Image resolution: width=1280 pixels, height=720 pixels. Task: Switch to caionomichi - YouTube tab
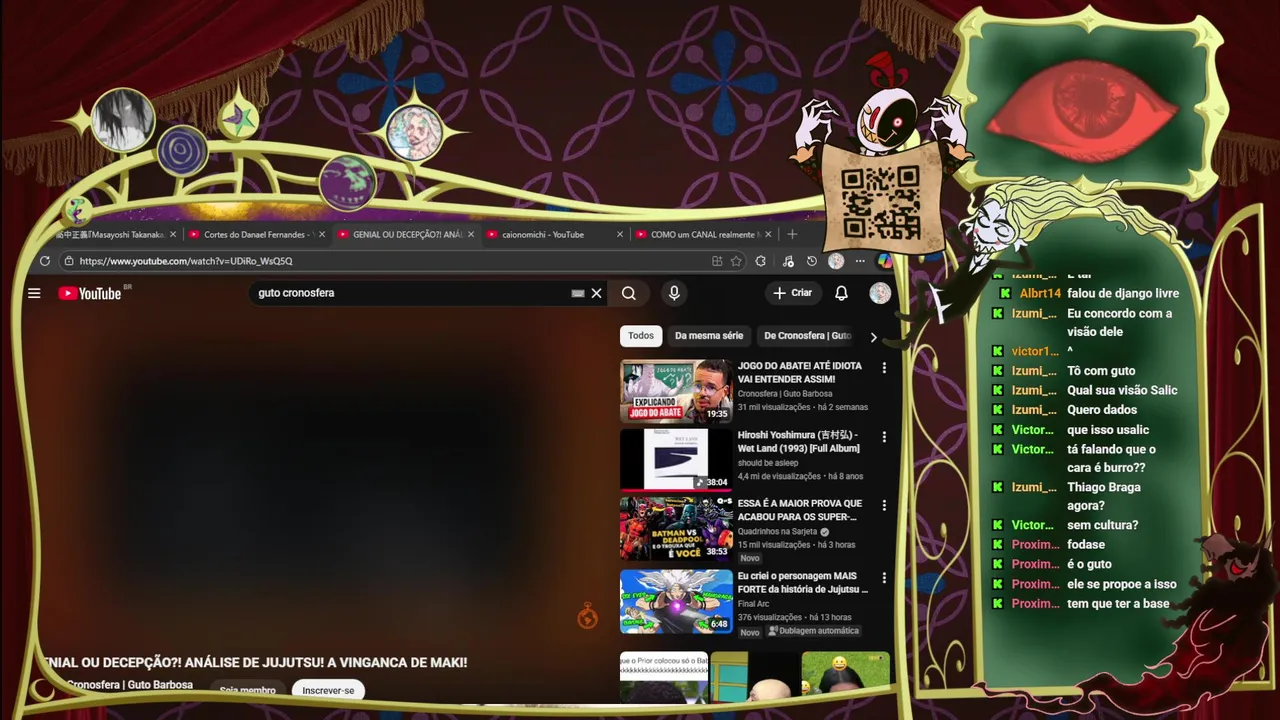pos(554,234)
